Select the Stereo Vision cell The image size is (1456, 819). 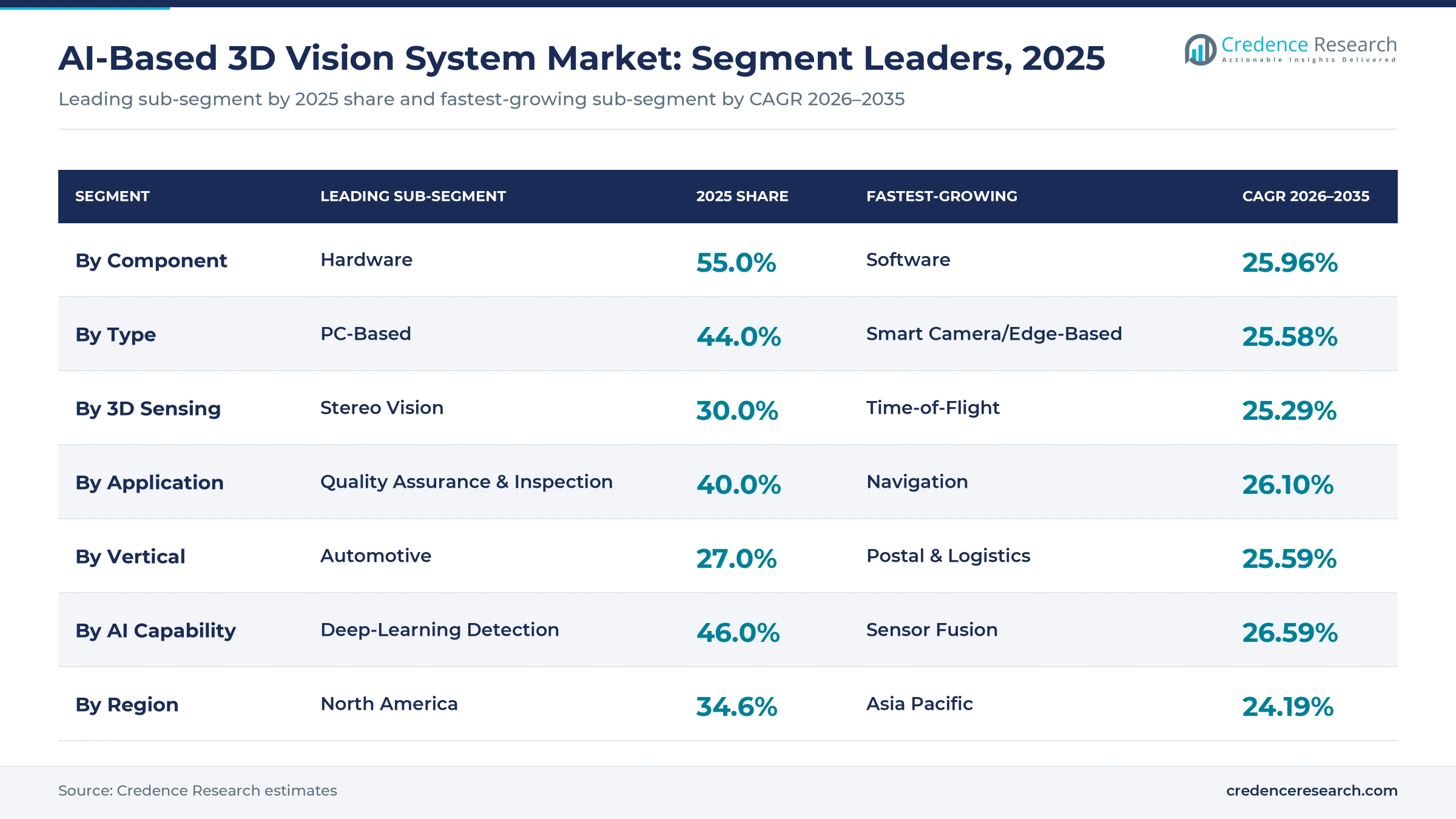382,408
